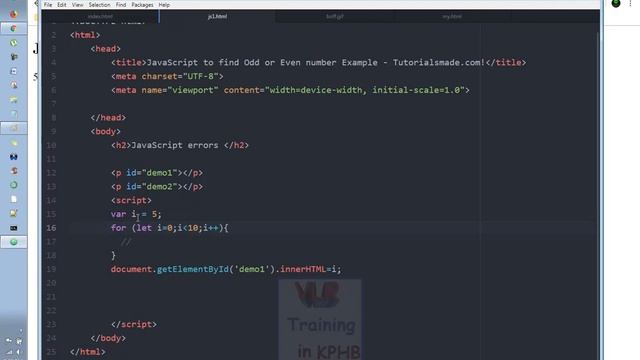Click the 'JavaScript errors' heading text
Viewport: 640px width, 360px height.
pyautogui.click(x=175, y=145)
